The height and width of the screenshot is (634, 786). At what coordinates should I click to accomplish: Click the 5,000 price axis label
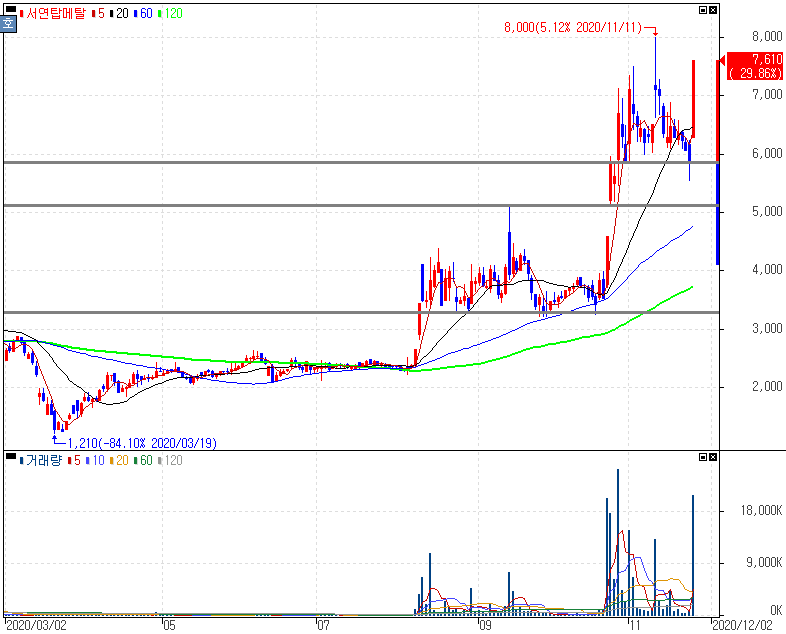coord(767,211)
